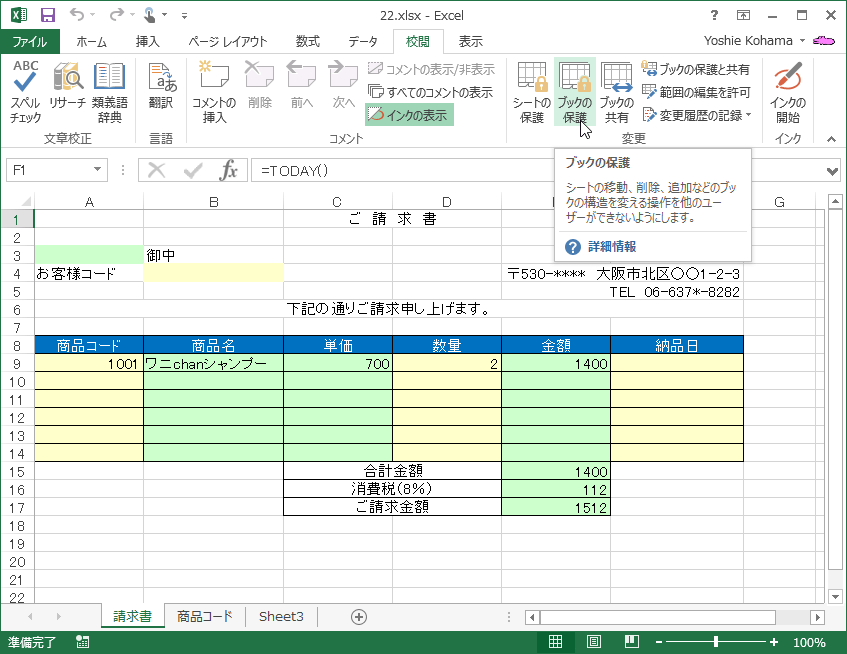Run spell check with スペルチェック

point(24,90)
